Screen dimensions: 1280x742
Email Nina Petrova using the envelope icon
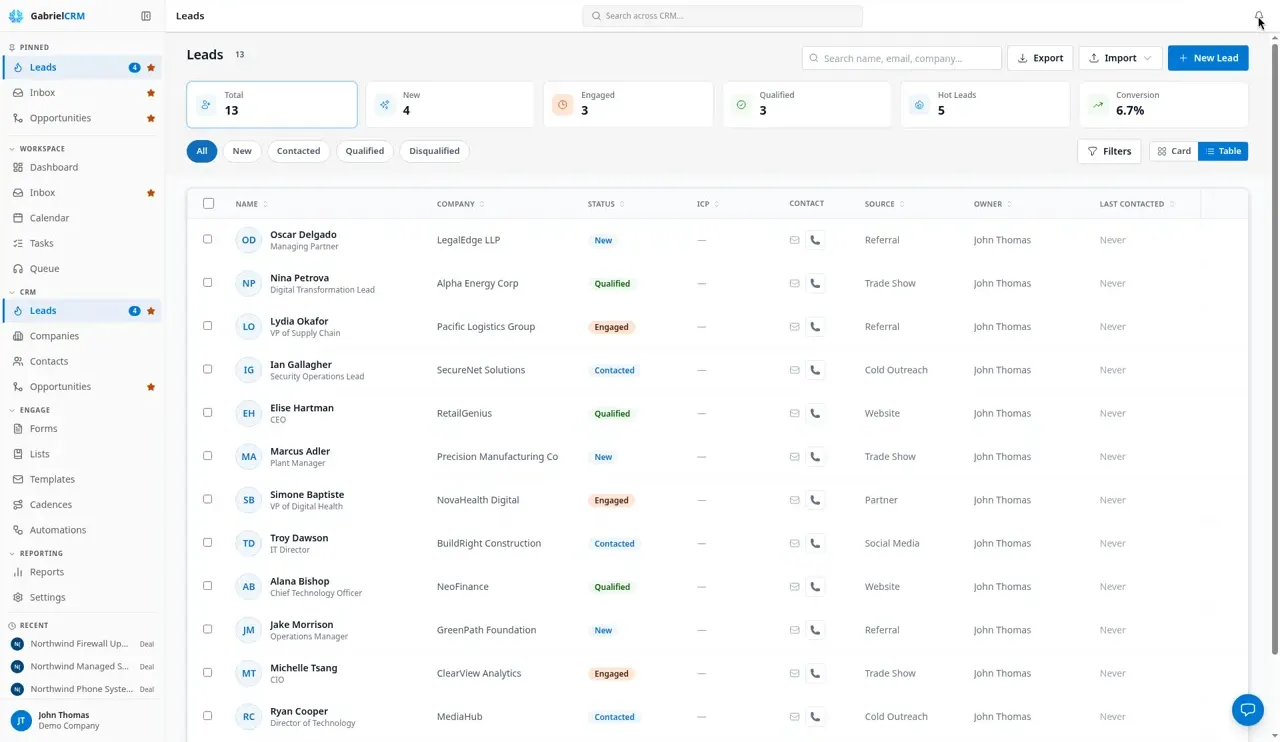click(x=795, y=284)
